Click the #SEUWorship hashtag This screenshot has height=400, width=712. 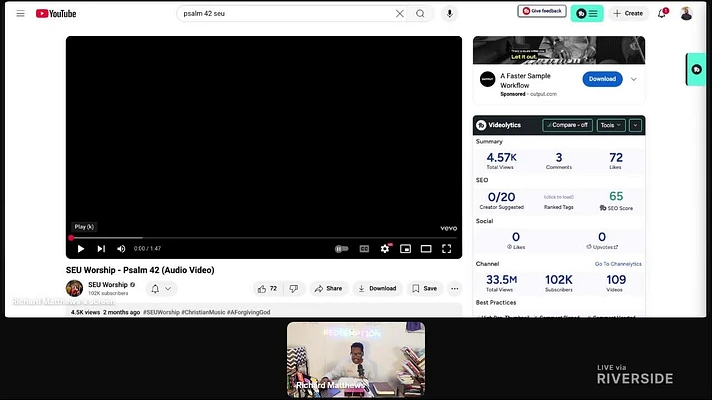pyautogui.click(x=161, y=312)
